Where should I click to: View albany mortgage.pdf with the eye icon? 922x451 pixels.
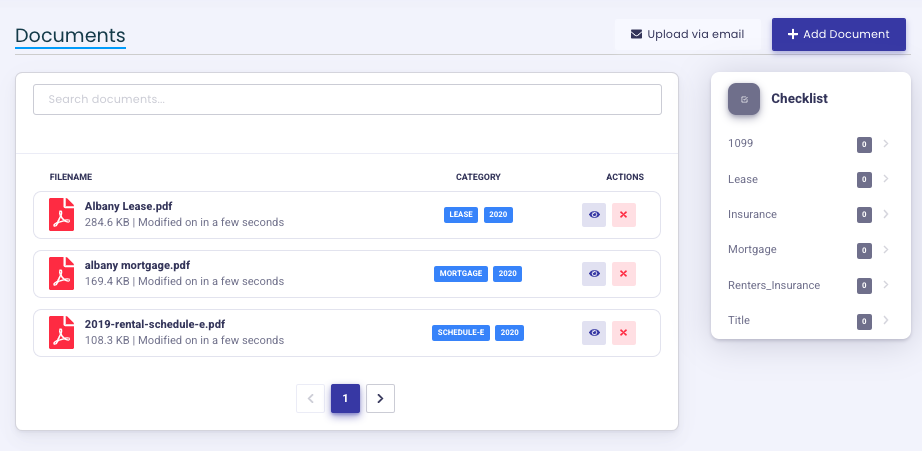pyautogui.click(x=594, y=273)
